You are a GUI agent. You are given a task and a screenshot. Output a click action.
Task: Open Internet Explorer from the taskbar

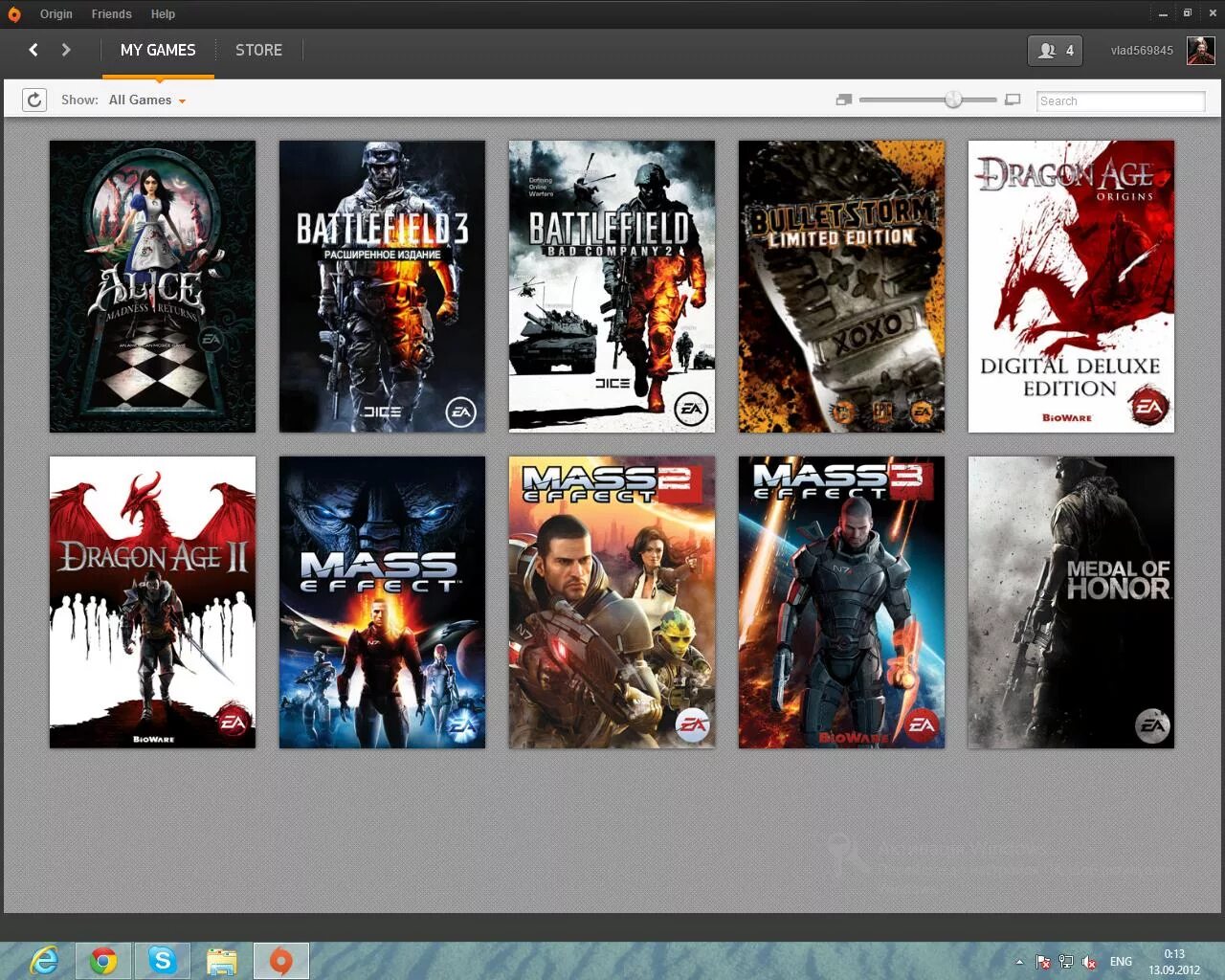coord(44,961)
